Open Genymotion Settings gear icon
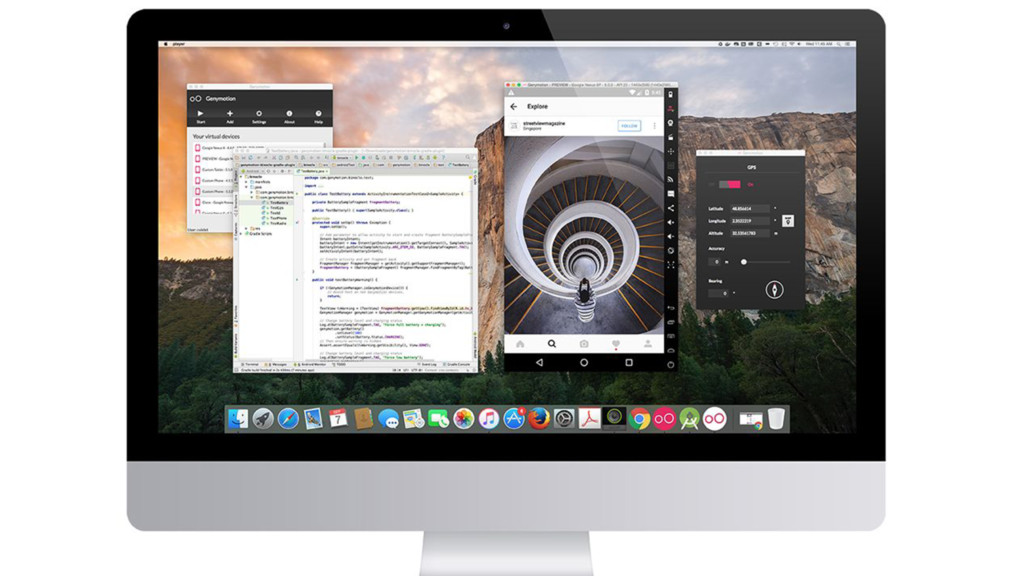Image resolution: width=1024 pixels, height=576 pixels. (259, 116)
